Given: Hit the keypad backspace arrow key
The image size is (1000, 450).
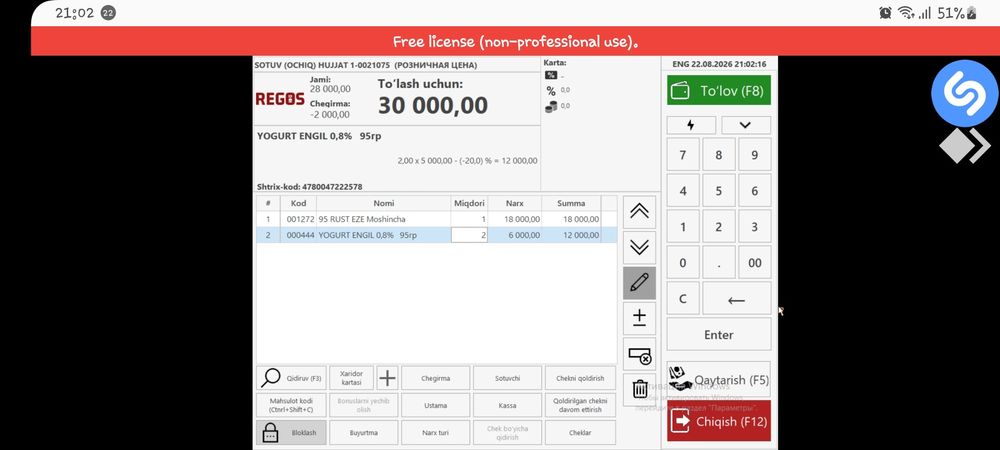Looking at the screenshot, I should pos(737,298).
